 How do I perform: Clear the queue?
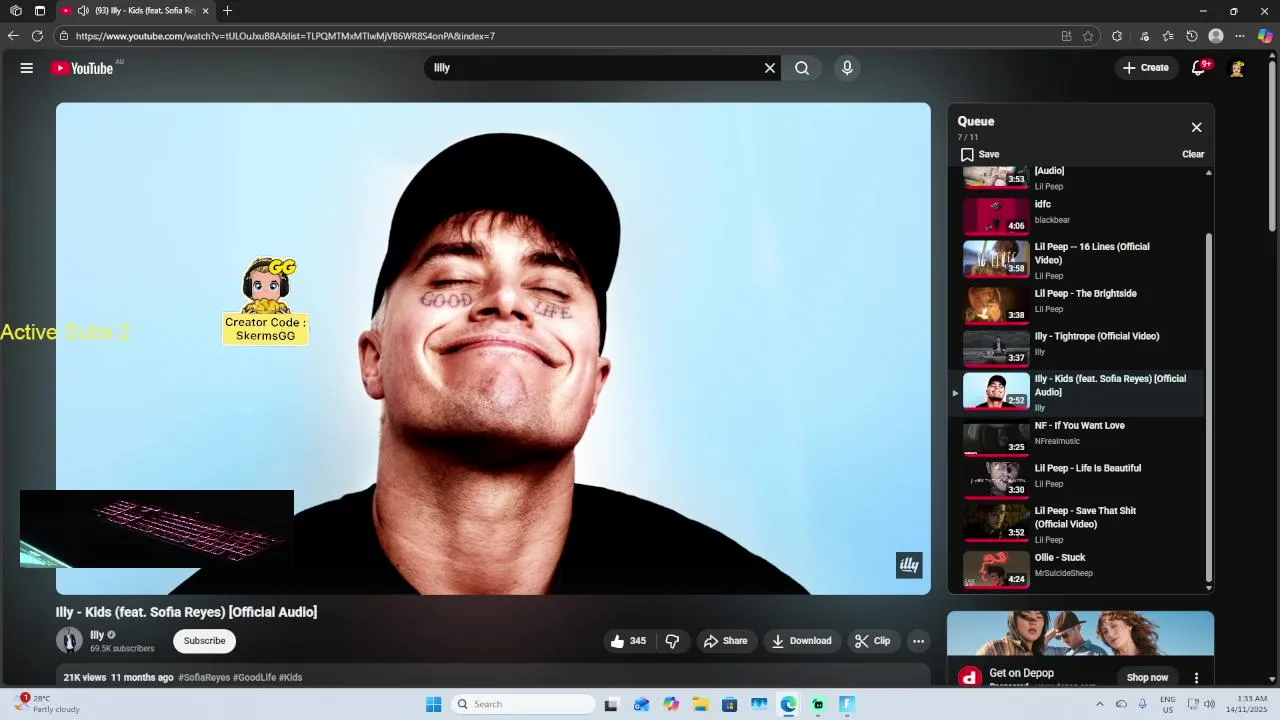[1193, 154]
